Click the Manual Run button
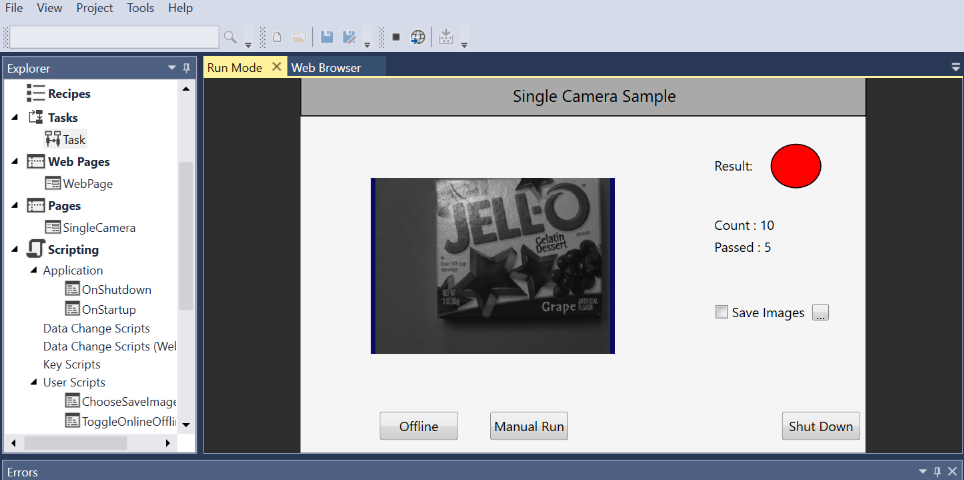The image size is (964, 480). click(529, 426)
